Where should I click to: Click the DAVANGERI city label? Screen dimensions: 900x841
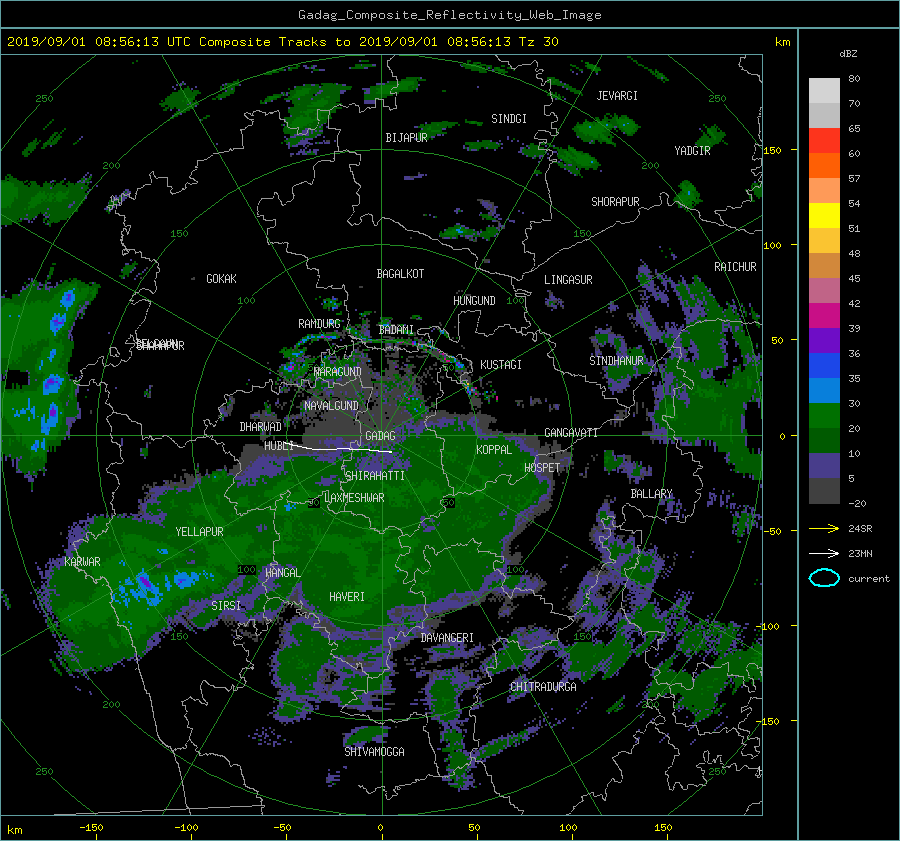447,638
